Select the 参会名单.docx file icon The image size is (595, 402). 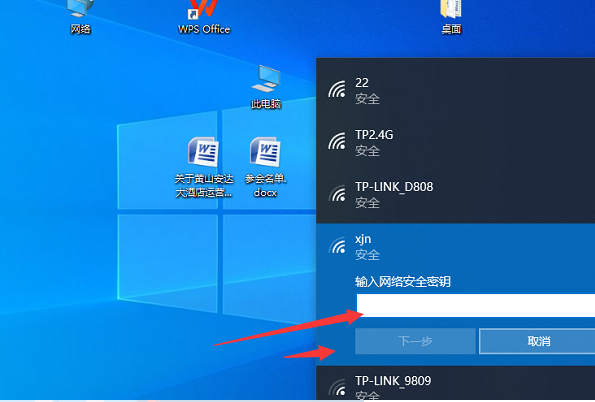click(x=266, y=167)
